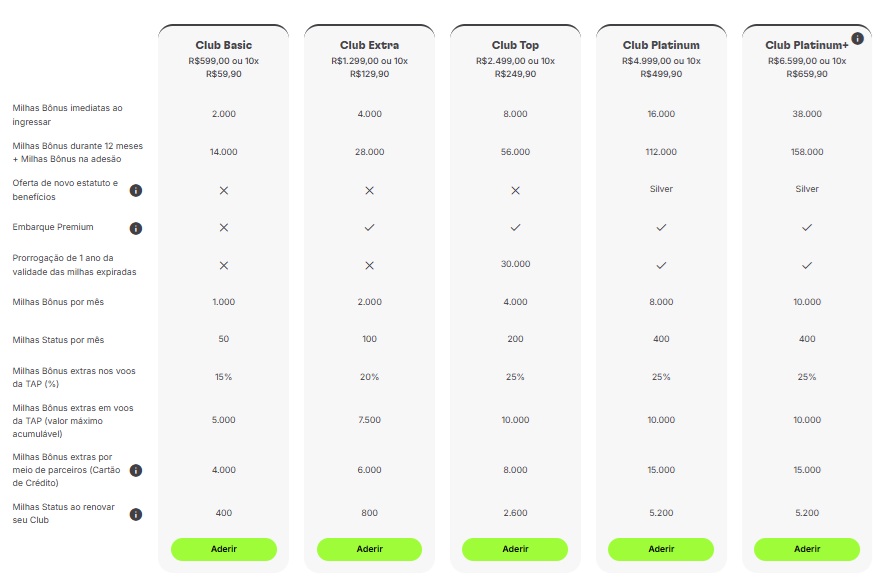The width and height of the screenshot is (889, 582).
Task: Join Club Extra with its Aderir button
Action: (x=369, y=549)
